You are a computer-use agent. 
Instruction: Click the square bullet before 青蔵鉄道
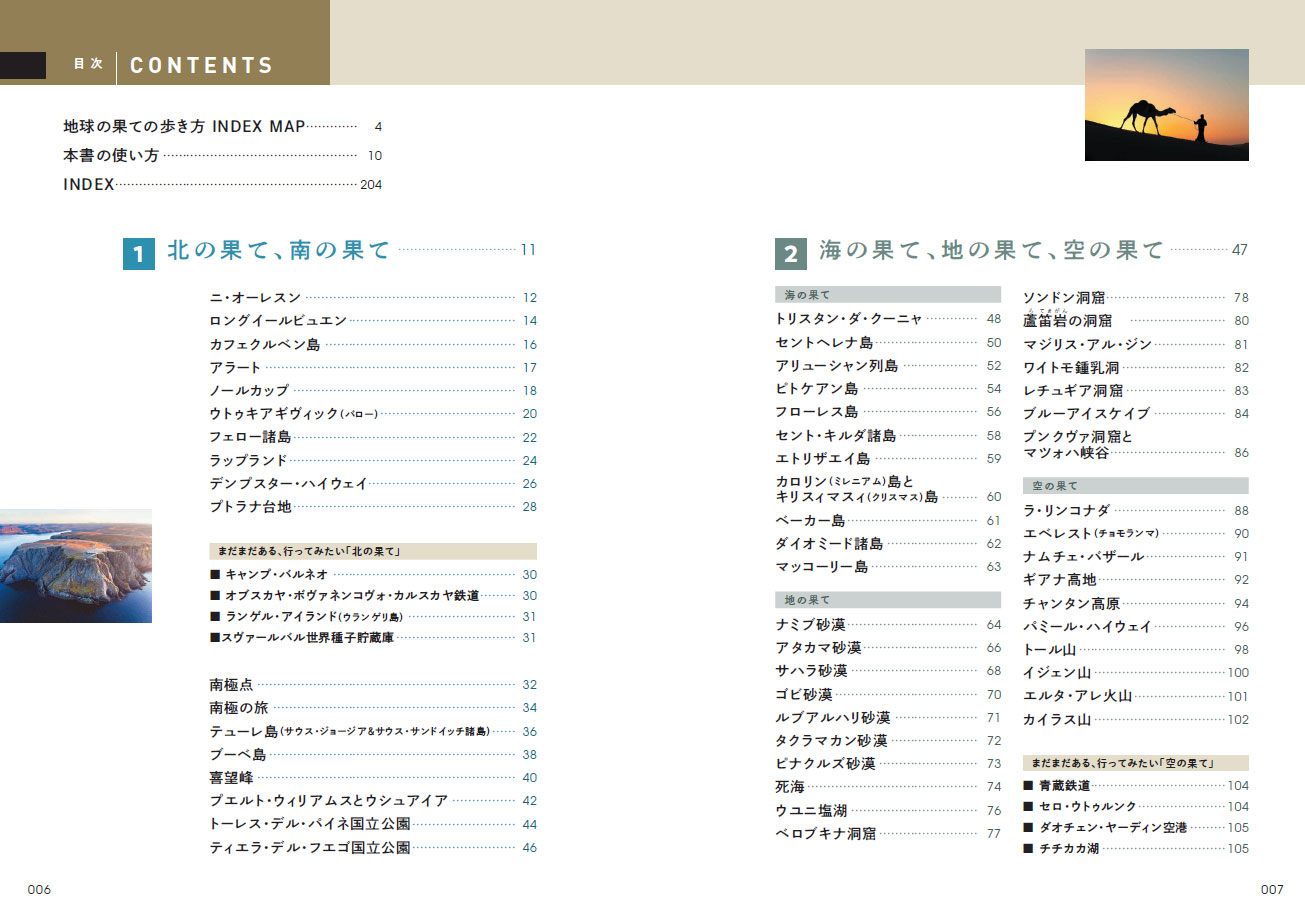tap(1027, 786)
